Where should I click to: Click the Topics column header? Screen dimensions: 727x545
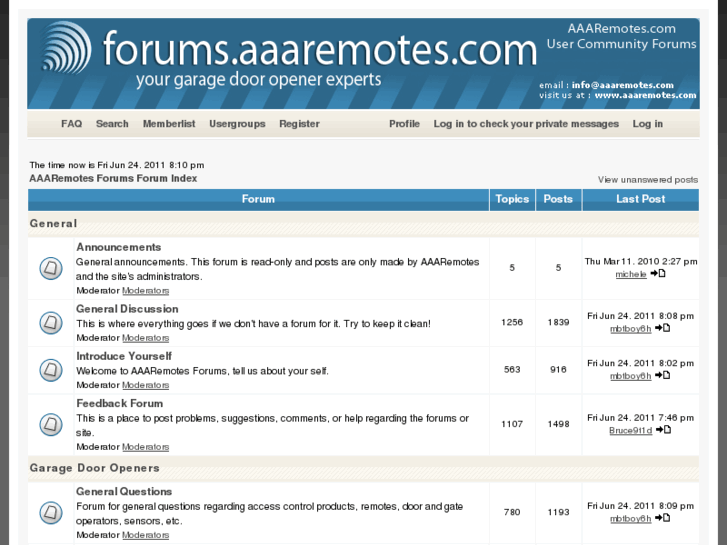pyautogui.click(x=512, y=199)
